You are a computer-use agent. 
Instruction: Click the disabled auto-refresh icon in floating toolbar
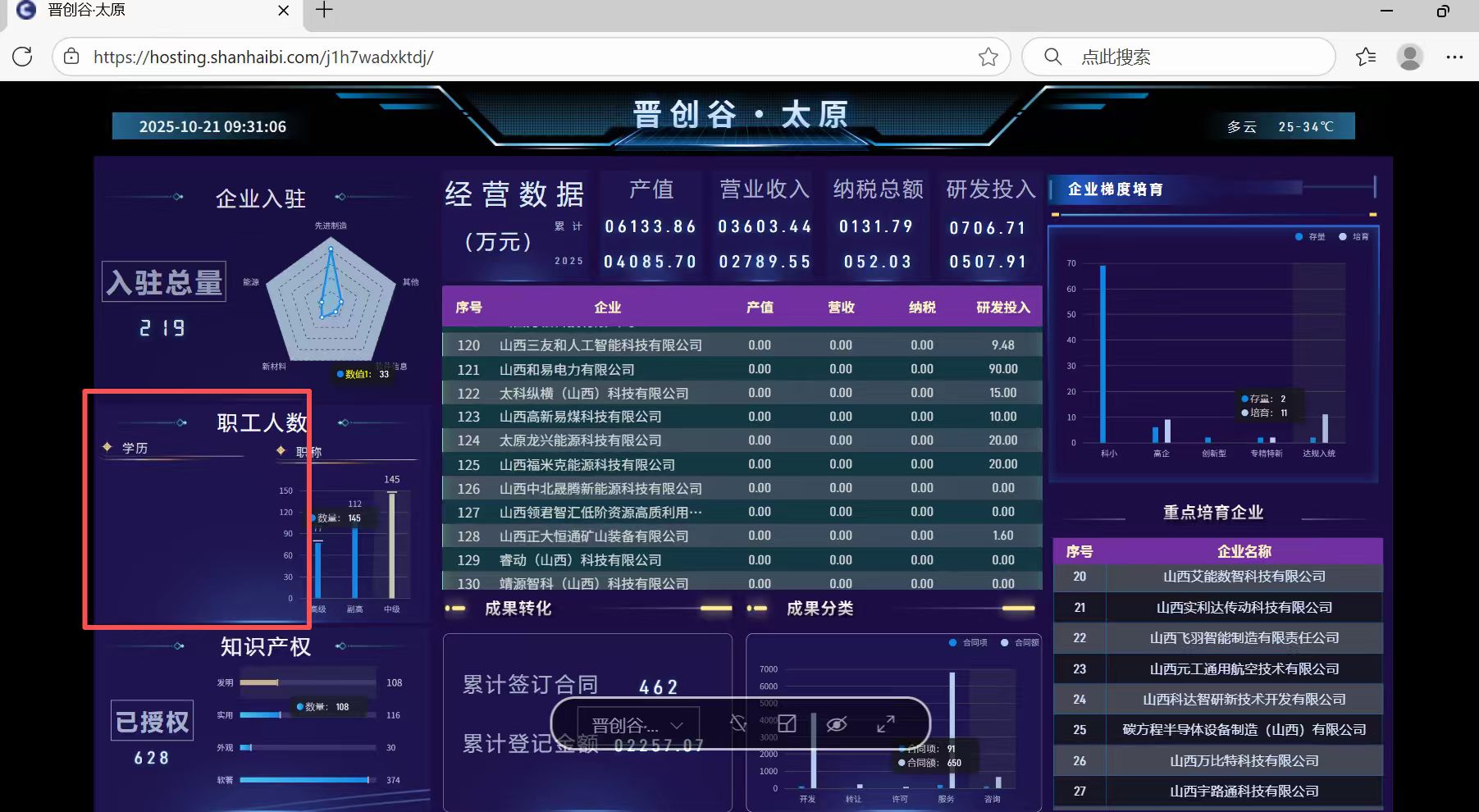tap(738, 723)
